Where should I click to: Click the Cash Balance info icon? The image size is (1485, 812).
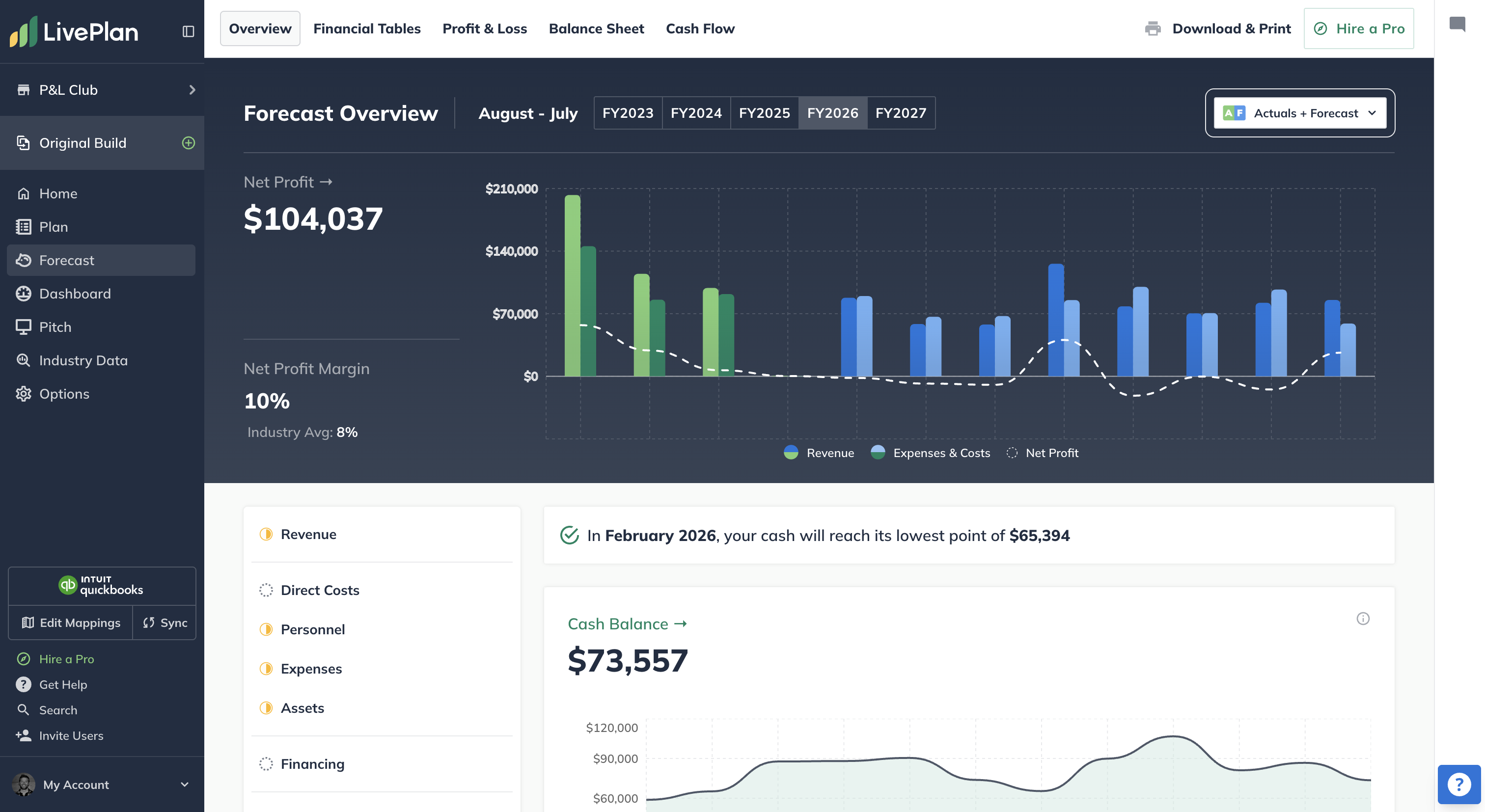point(1363,619)
